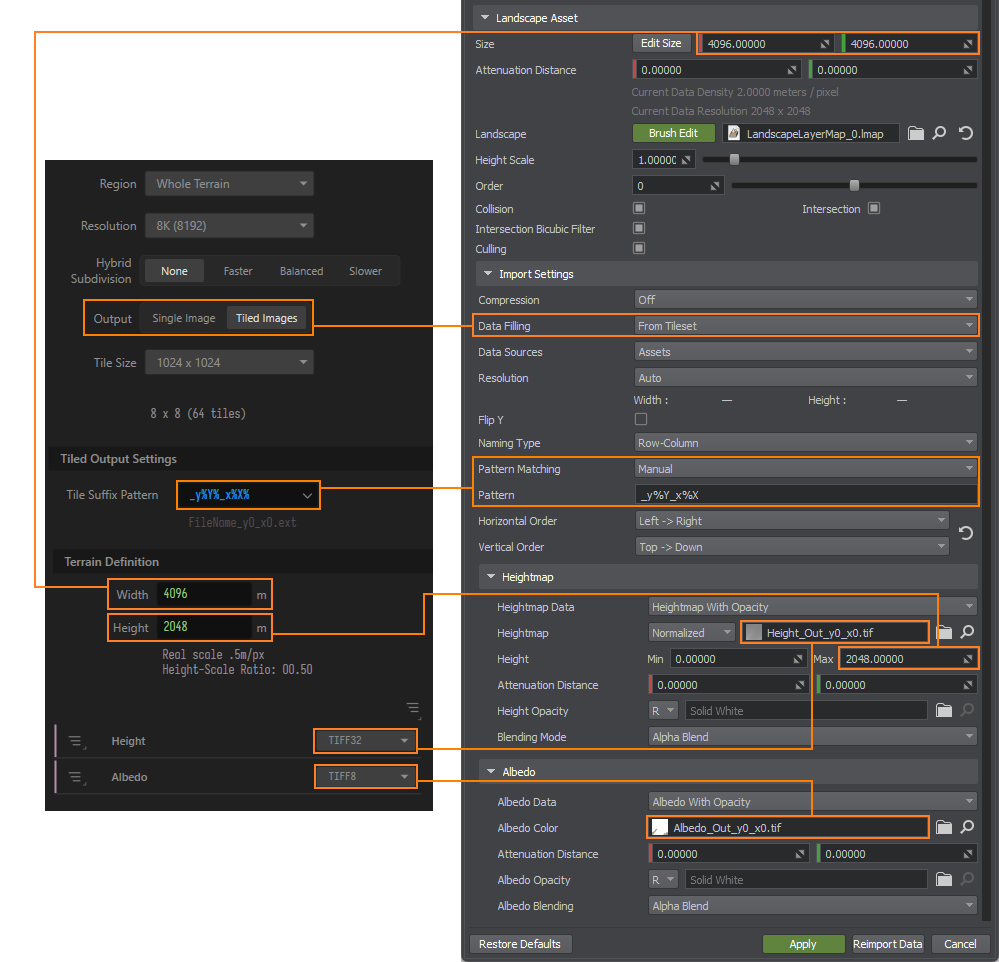Click expression icon in Height Min field
The height and width of the screenshot is (962, 999).
tap(798, 659)
